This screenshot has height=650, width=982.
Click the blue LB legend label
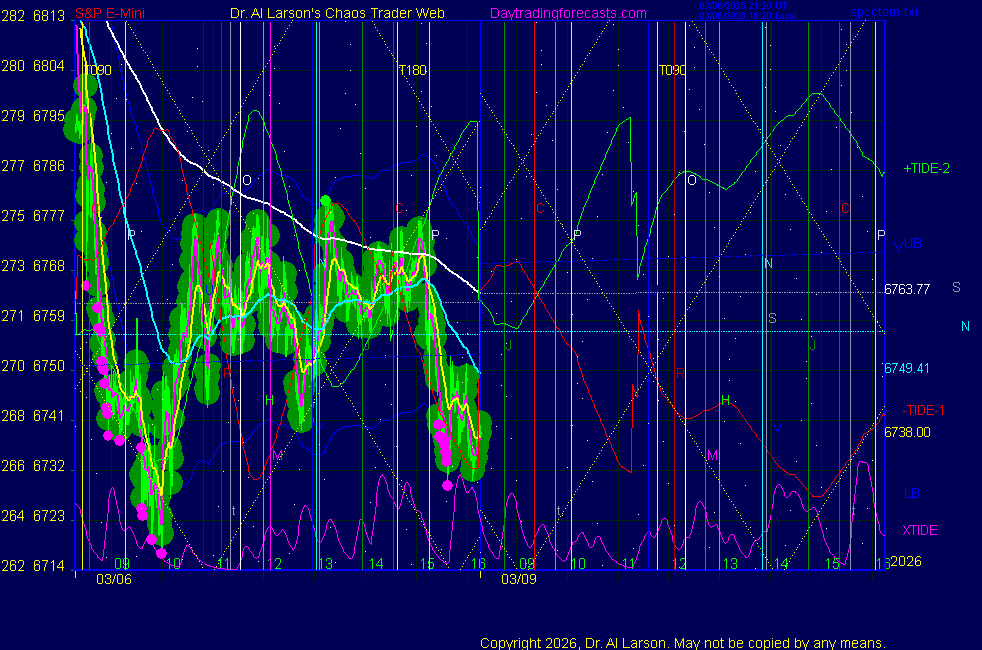pyautogui.click(x=912, y=493)
